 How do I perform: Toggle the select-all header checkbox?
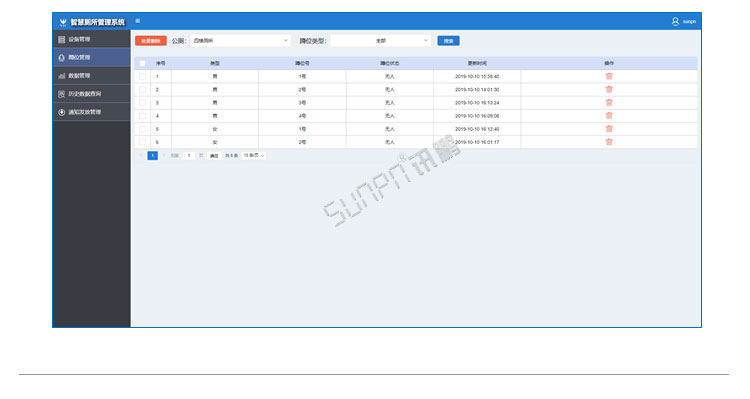coord(142,63)
